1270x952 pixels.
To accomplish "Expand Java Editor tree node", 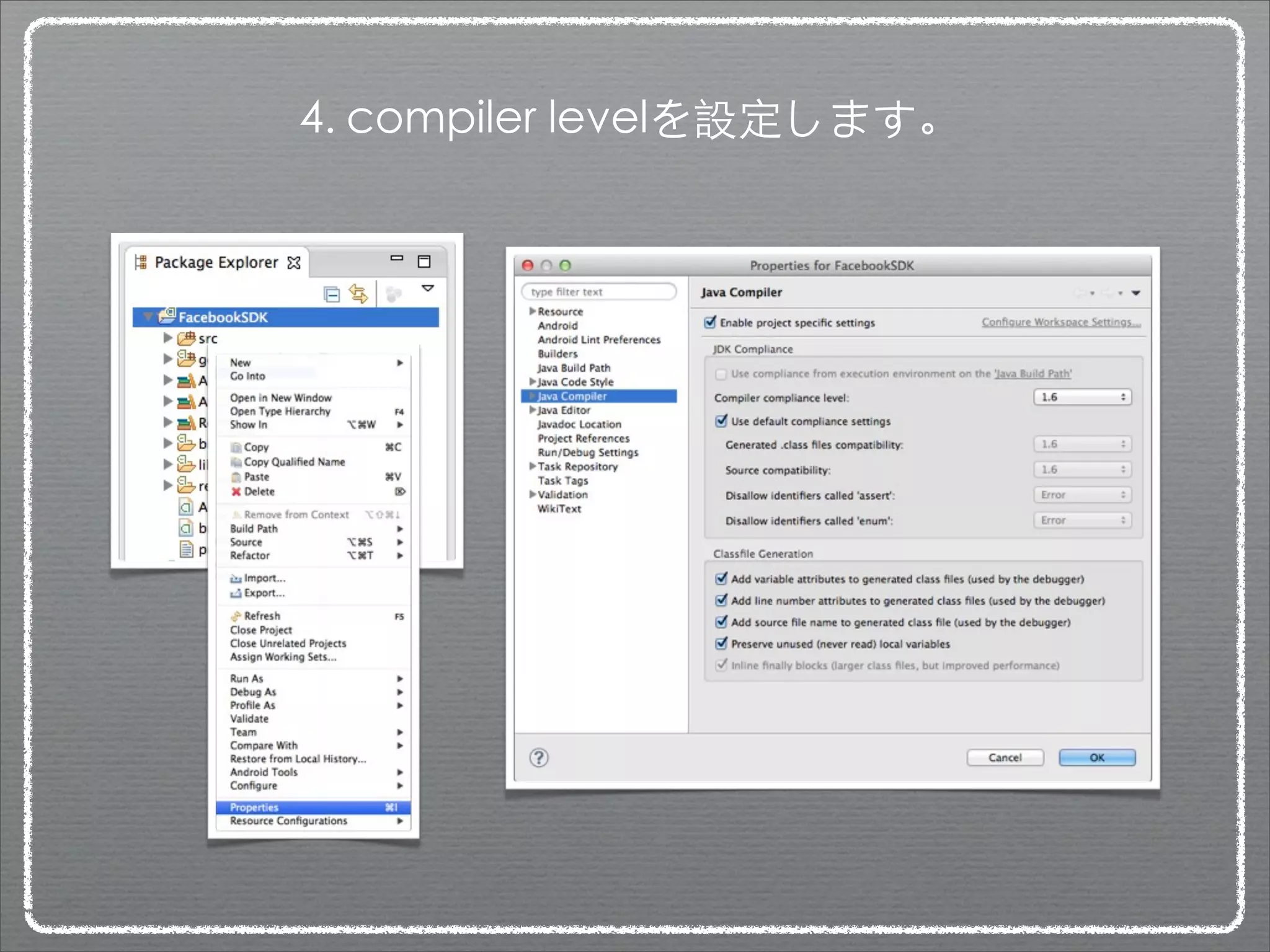I will click(x=532, y=410).
